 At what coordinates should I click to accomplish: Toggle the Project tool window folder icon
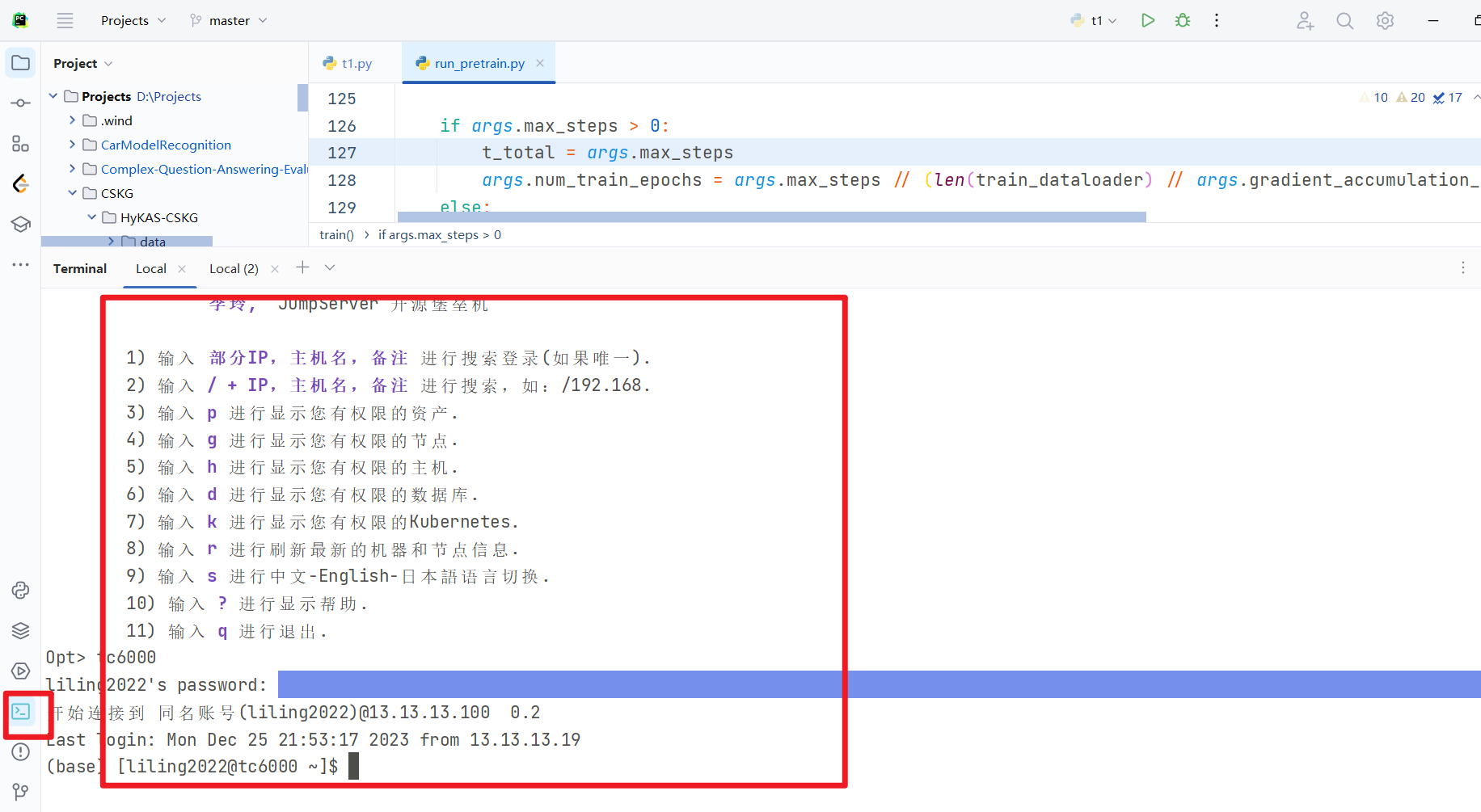(x=21, y=63)
